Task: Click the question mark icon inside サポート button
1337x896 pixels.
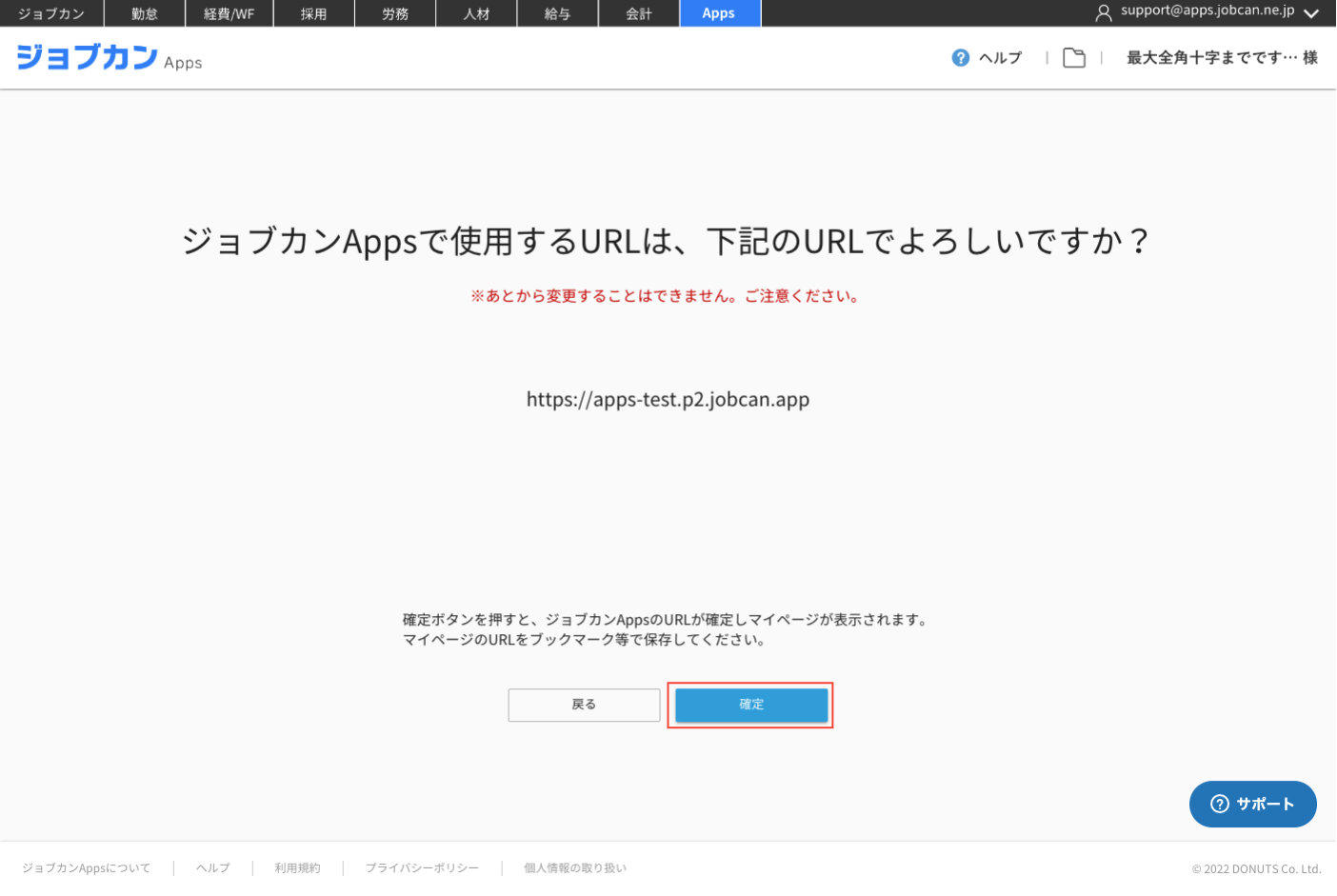Action: coord(1220,804)
